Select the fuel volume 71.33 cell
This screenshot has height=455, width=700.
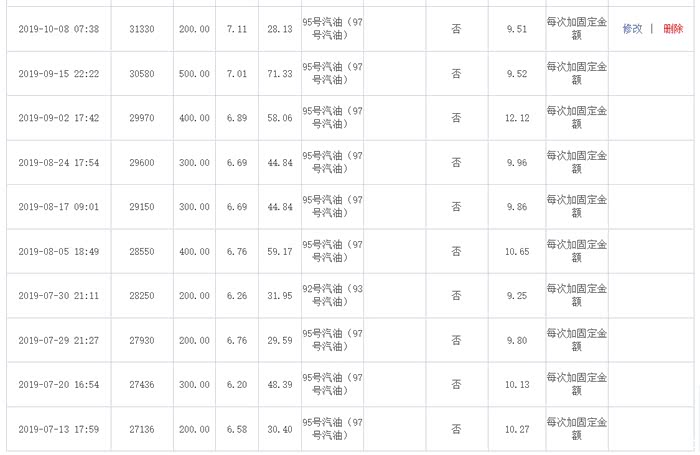pyautogui.click(x=280, y=74)
